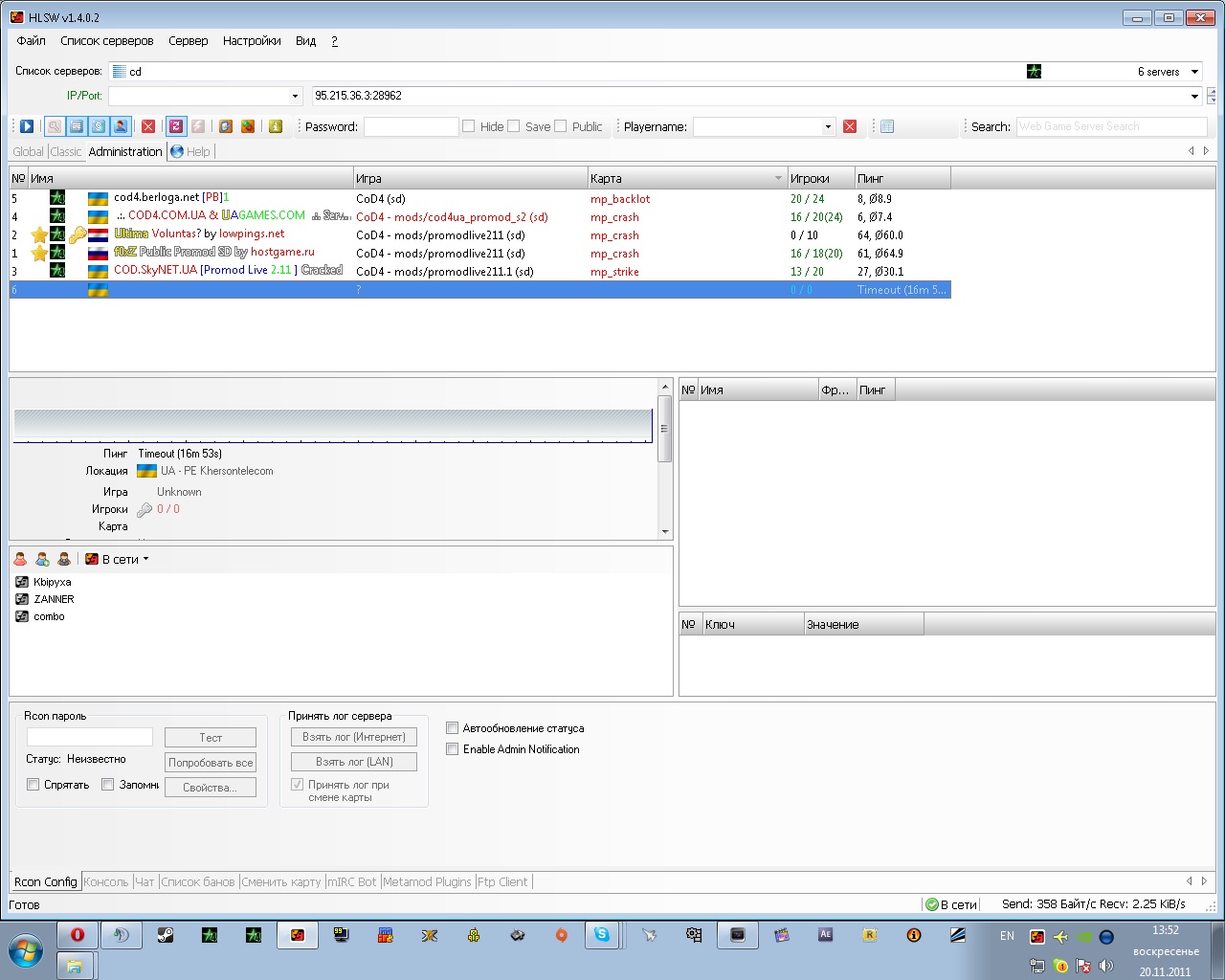The image size is (1225, 980).
Task: Click the Свойства... button
Action: click(211, 788)
